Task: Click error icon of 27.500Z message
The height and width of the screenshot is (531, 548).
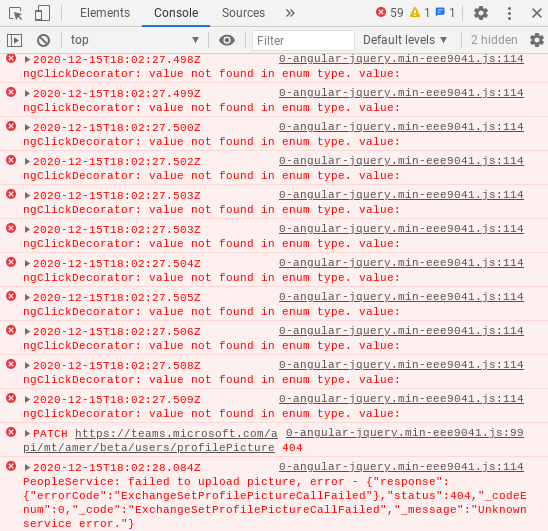Action: (x=11, y=126)
